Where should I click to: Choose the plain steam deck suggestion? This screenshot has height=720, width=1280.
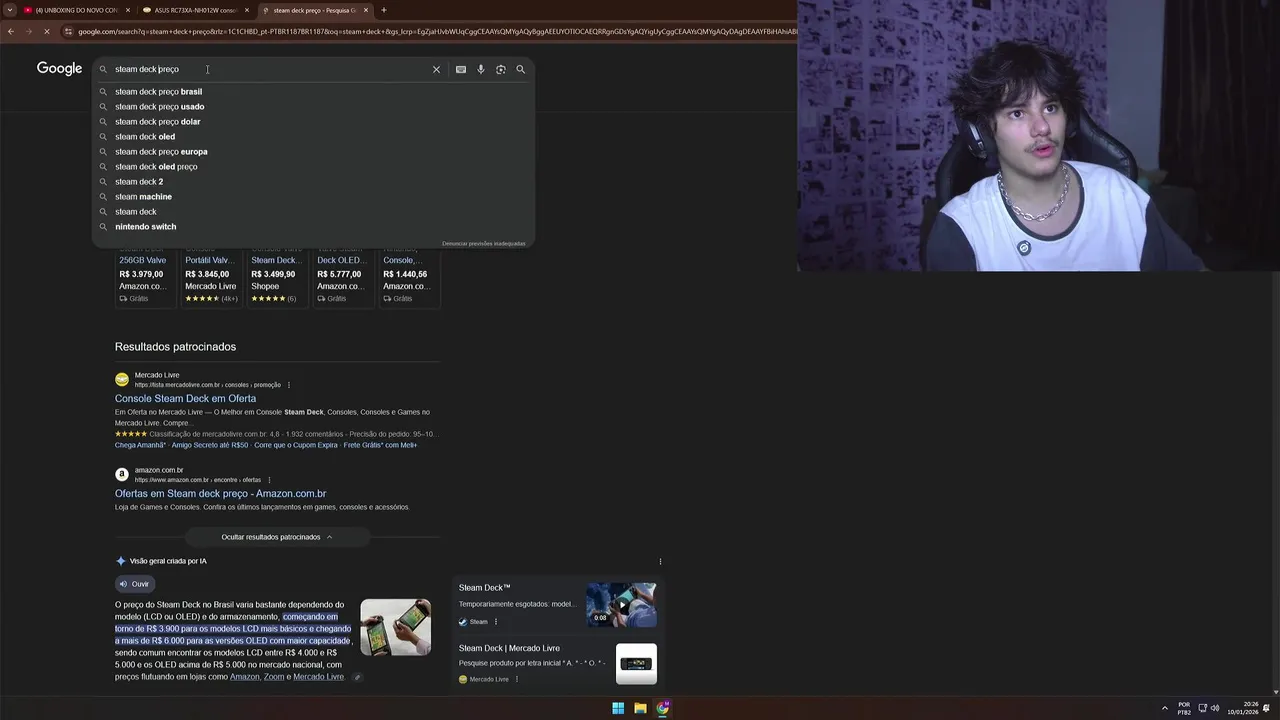[135, 211]
